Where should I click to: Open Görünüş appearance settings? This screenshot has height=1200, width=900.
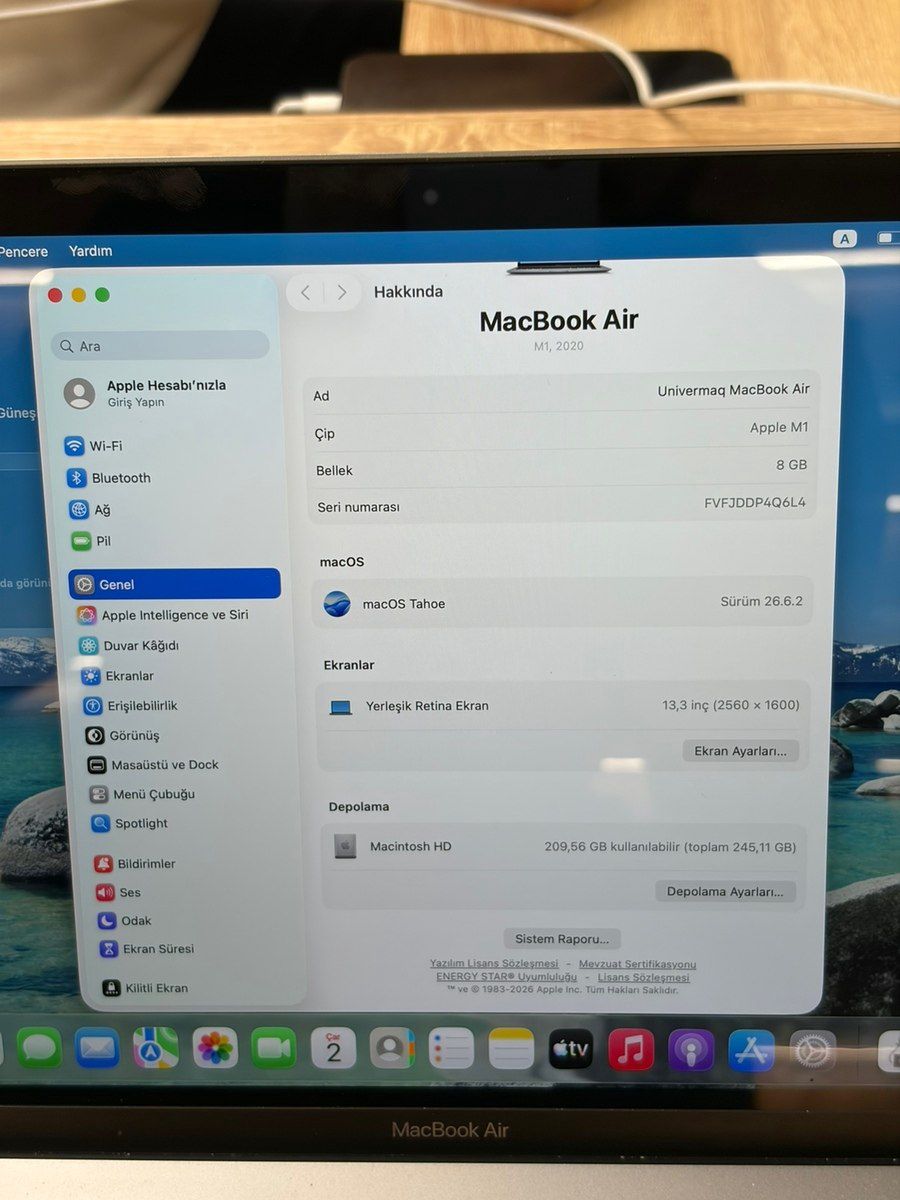point(123,736)
